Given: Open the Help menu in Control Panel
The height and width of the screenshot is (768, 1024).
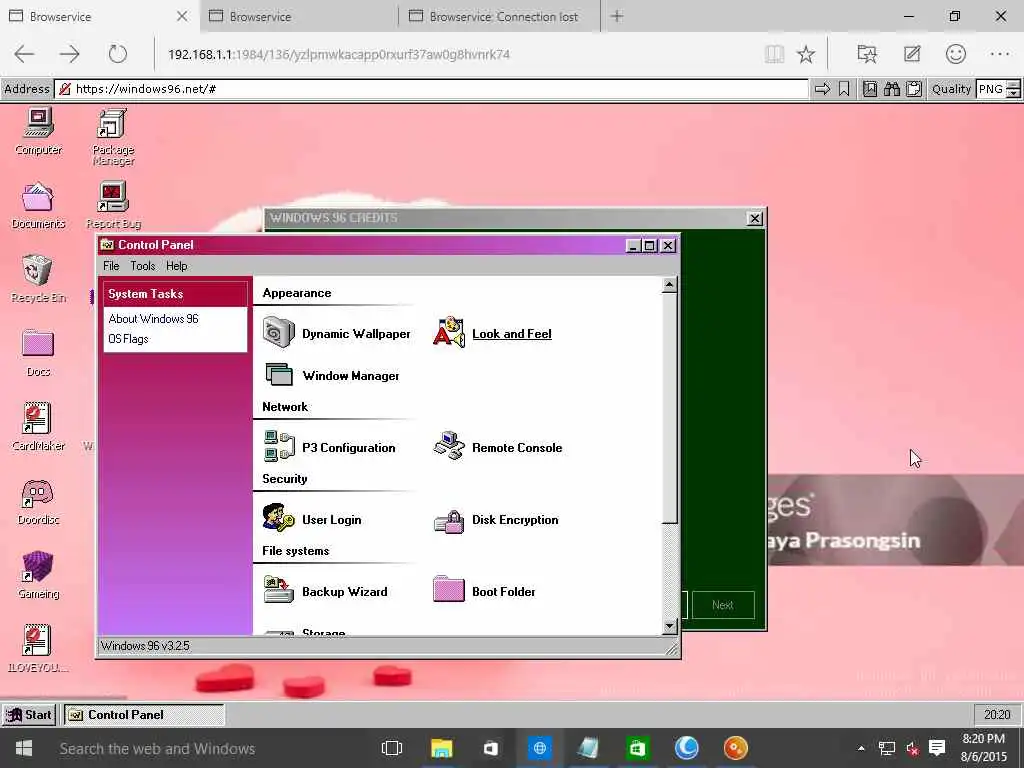Looking at the screenshot, I should (x=176, y=266).
